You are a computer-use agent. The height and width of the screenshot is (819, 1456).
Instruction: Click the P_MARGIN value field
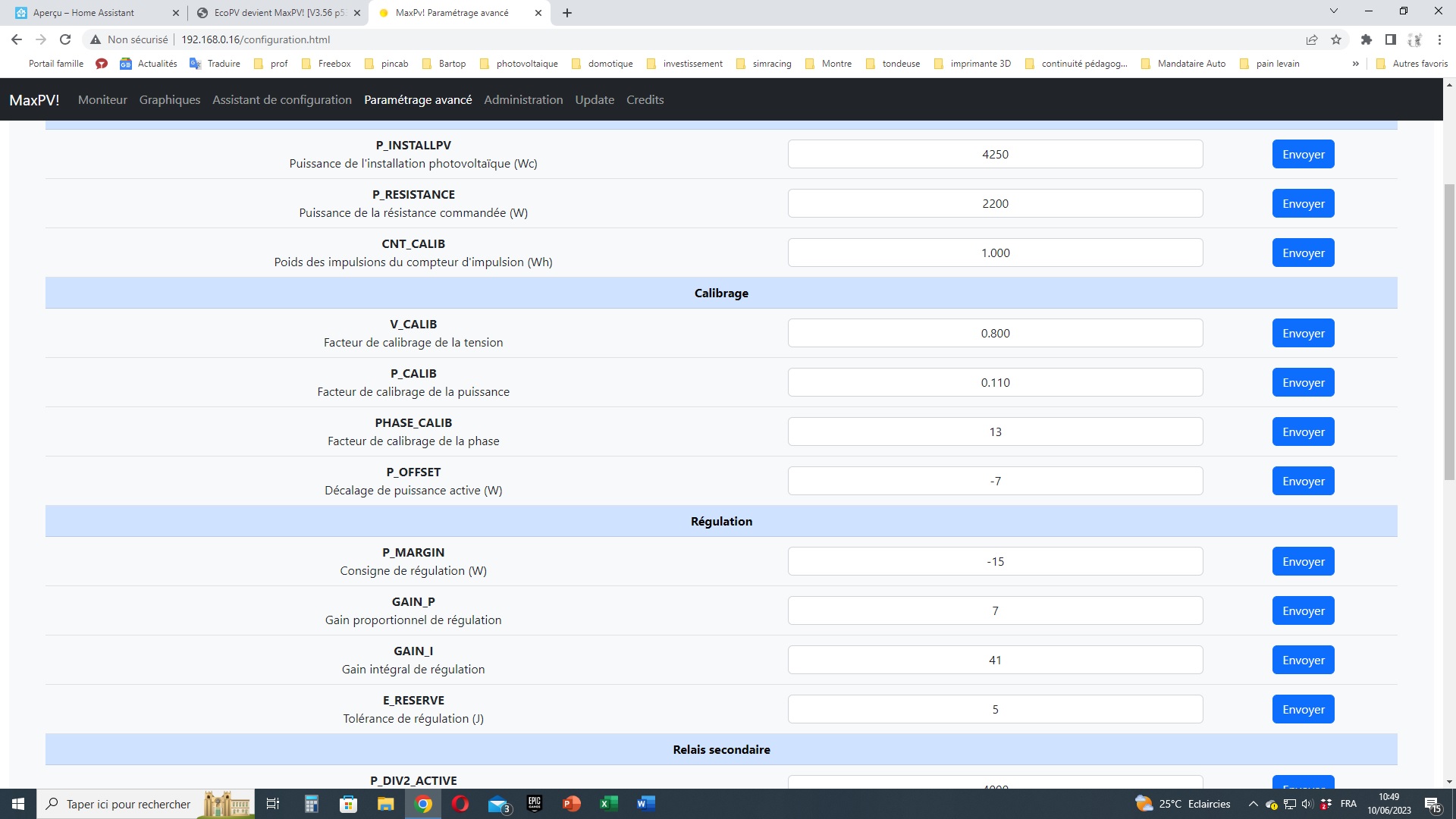coord(995,561)
